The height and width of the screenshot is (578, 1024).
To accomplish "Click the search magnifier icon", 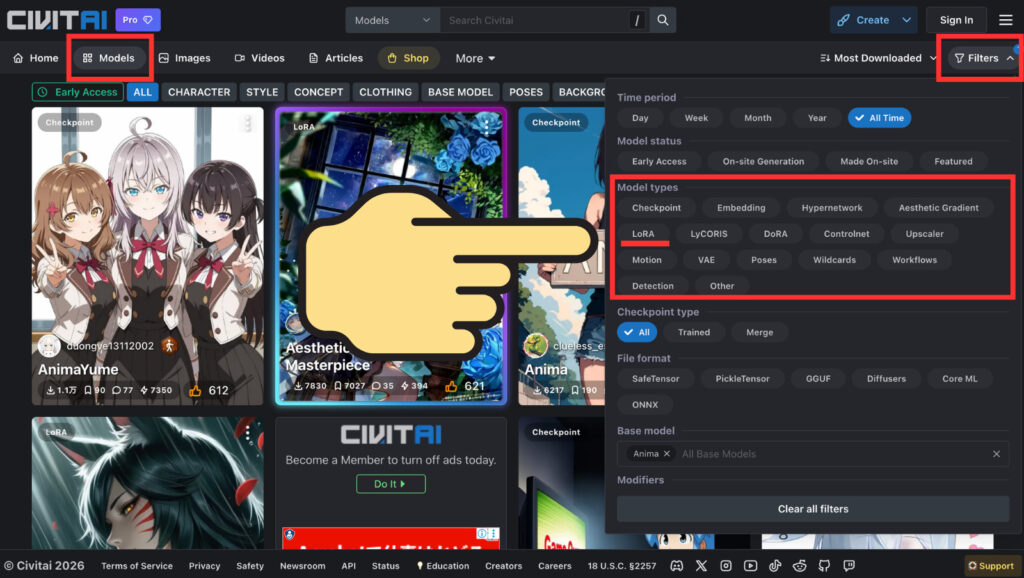I will [x=662, y=20].
